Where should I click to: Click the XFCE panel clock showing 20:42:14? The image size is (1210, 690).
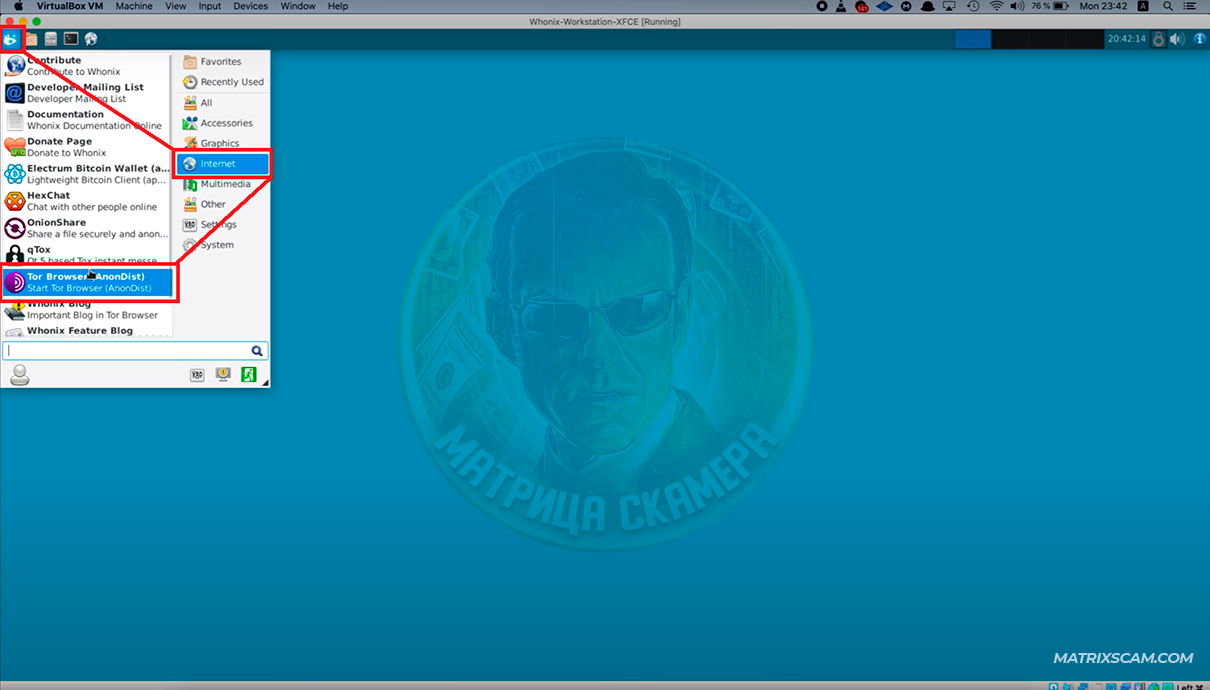1126,39
